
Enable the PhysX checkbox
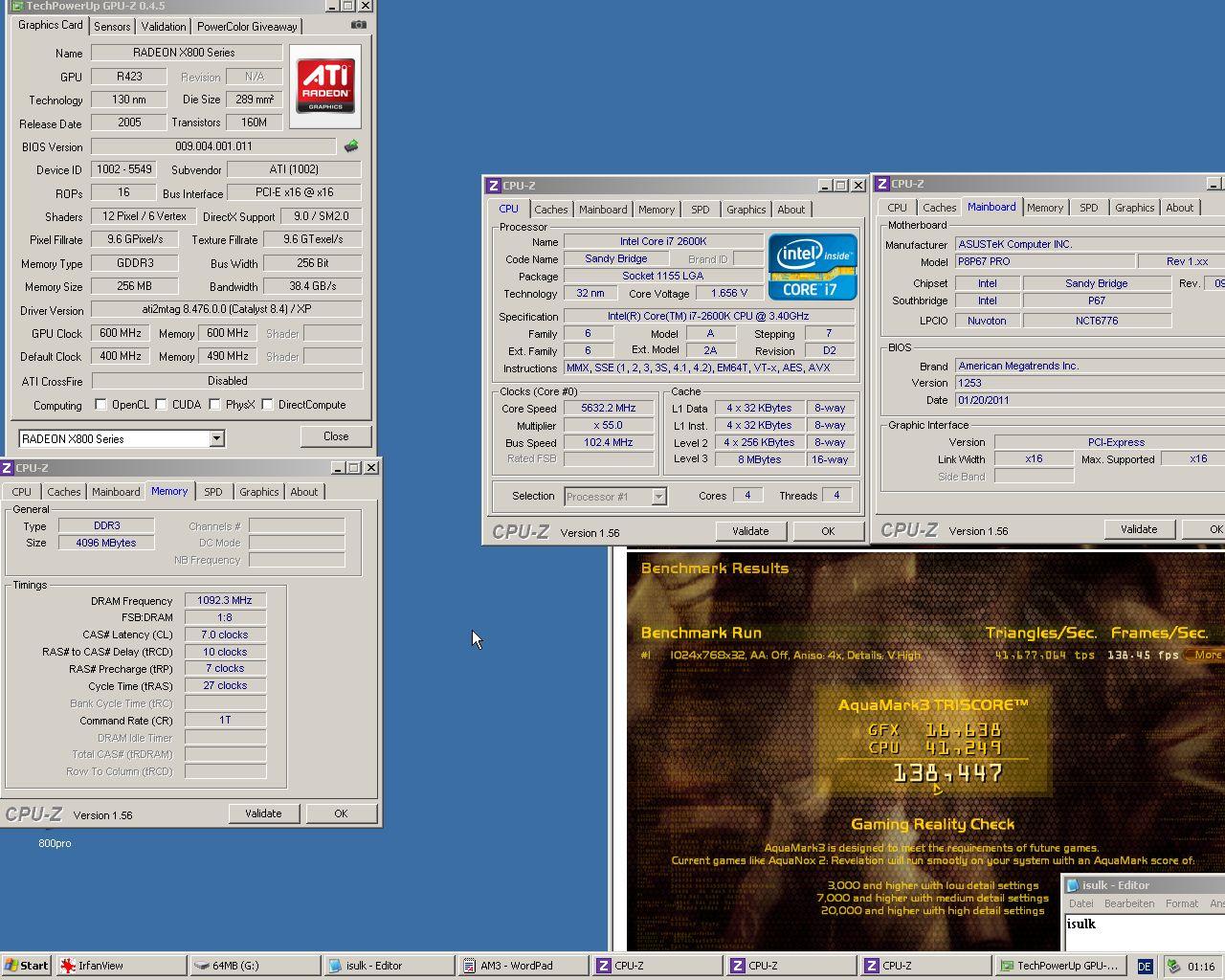click(214, 405)
